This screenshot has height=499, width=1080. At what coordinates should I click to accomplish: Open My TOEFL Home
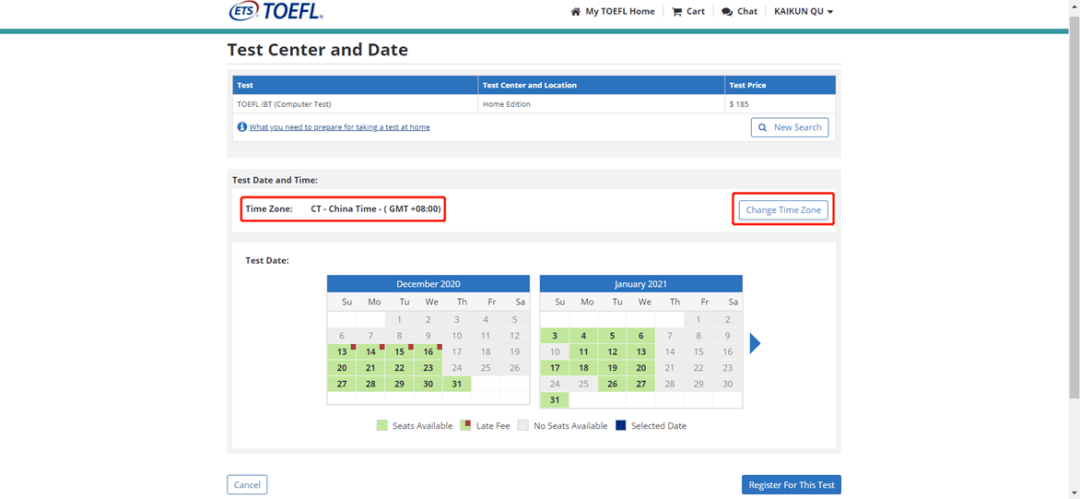pos(613,12)
